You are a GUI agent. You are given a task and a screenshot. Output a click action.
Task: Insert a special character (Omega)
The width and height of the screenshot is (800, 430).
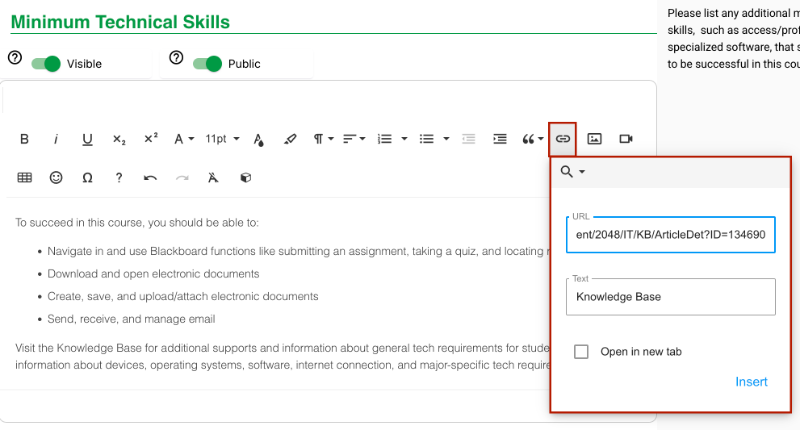87,178
